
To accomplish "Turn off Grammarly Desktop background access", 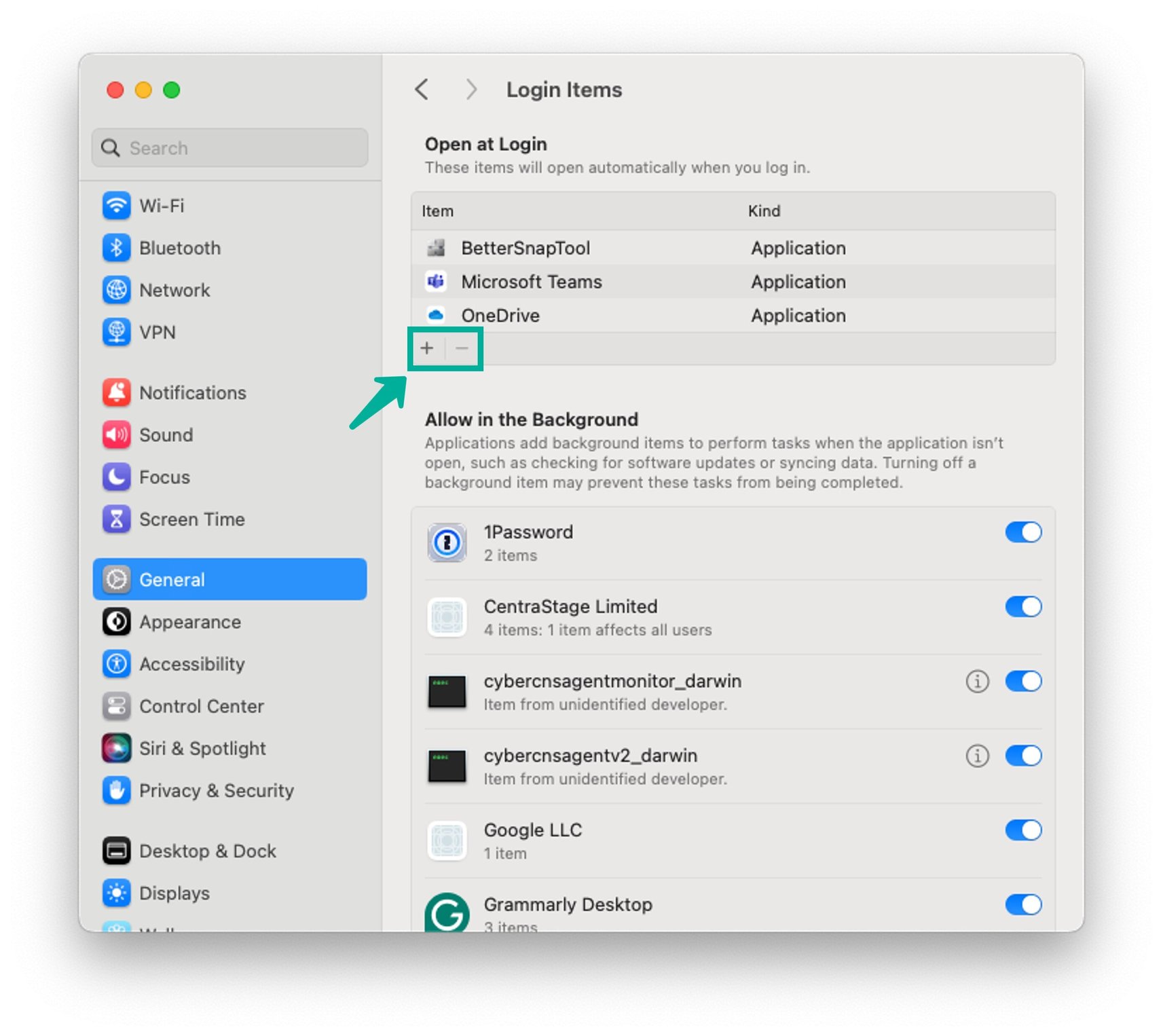I will [x=1022, y=904].
